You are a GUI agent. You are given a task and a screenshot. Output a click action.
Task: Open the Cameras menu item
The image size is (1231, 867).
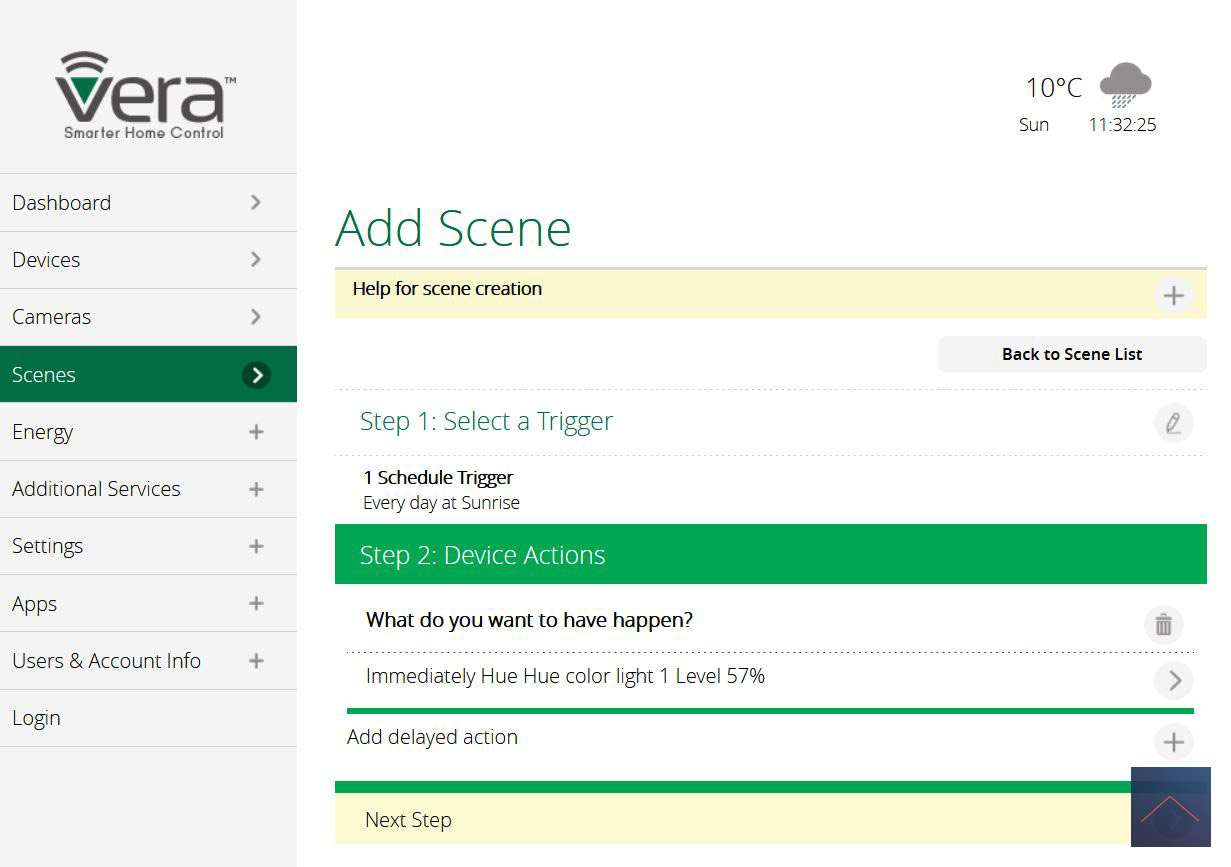pyautogui.click(x=52, y=317)
